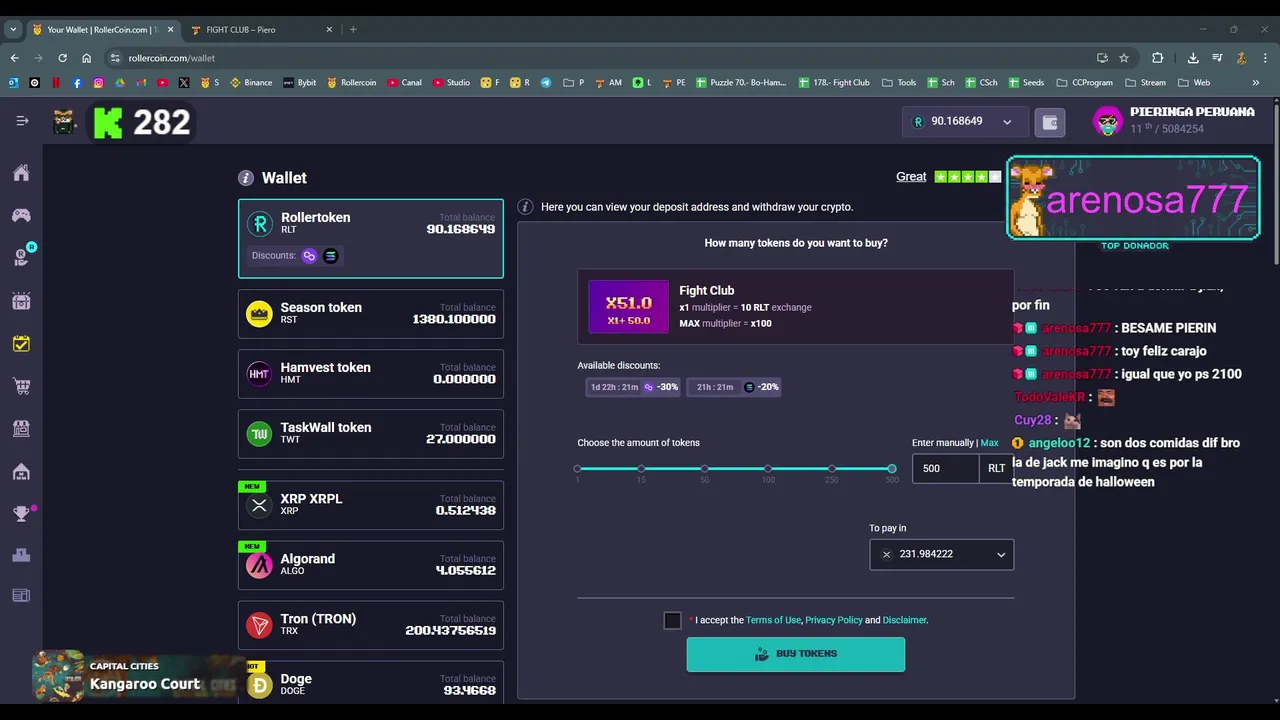Select Hamvest token HMT wallet entry
This screenshot has width=1280, height=720.
coord(371,374)
